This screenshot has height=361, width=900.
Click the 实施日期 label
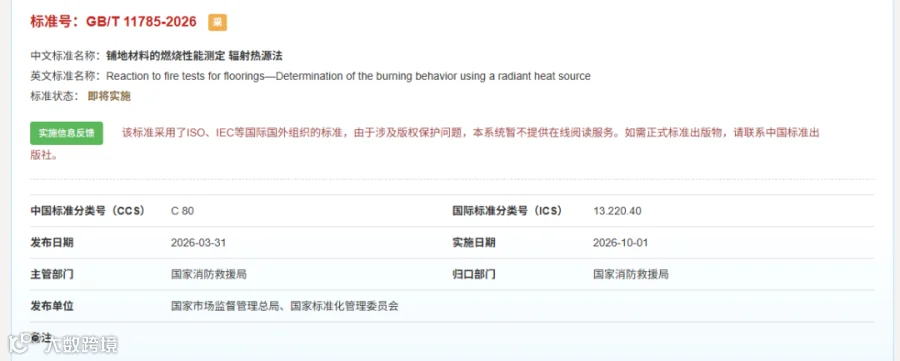(474, 242)
